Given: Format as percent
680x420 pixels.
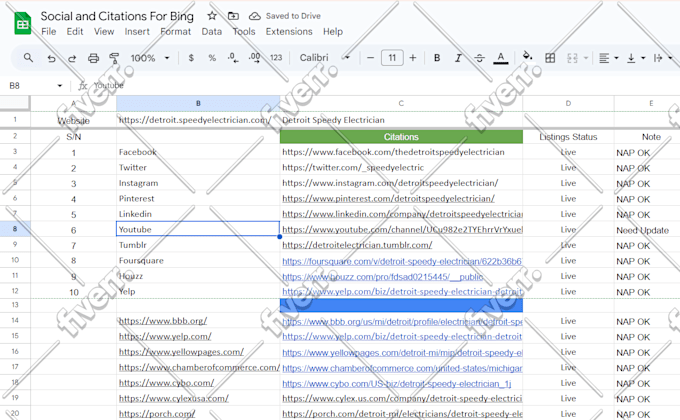Looking at the screenshot, I should pos(212,58).
